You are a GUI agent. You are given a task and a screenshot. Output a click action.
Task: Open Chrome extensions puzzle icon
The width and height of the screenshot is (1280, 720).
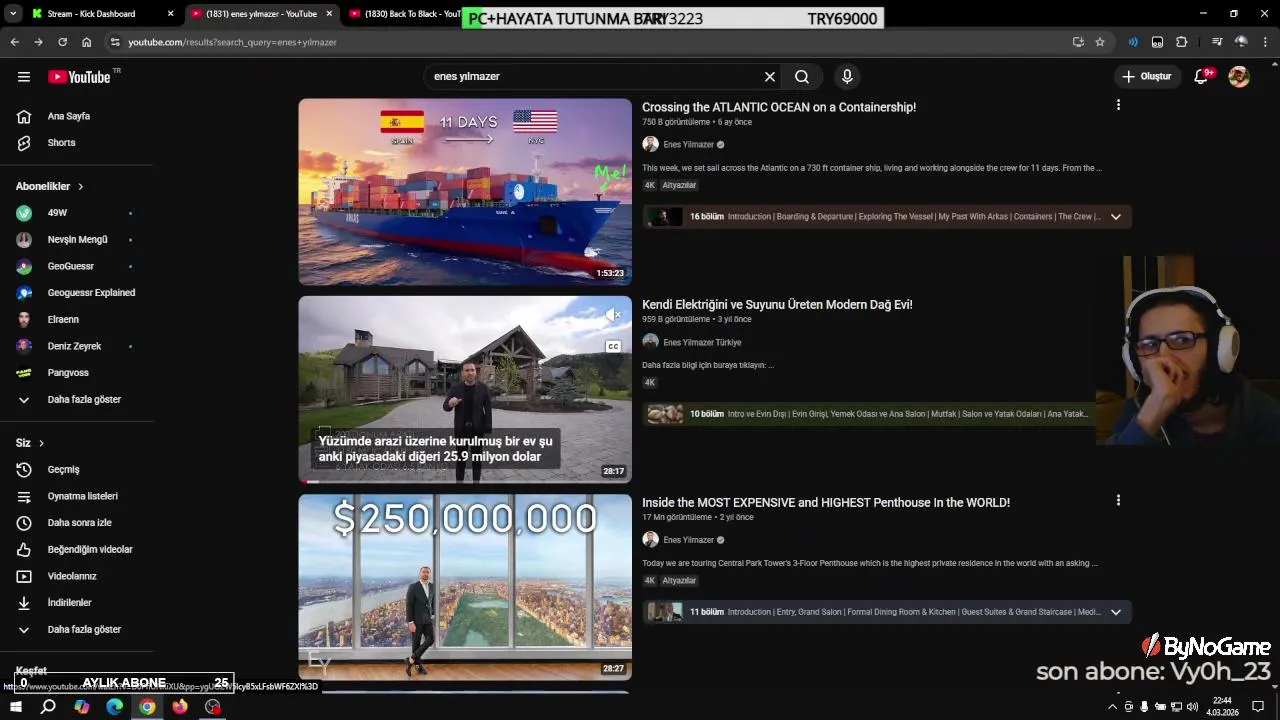1182,42
